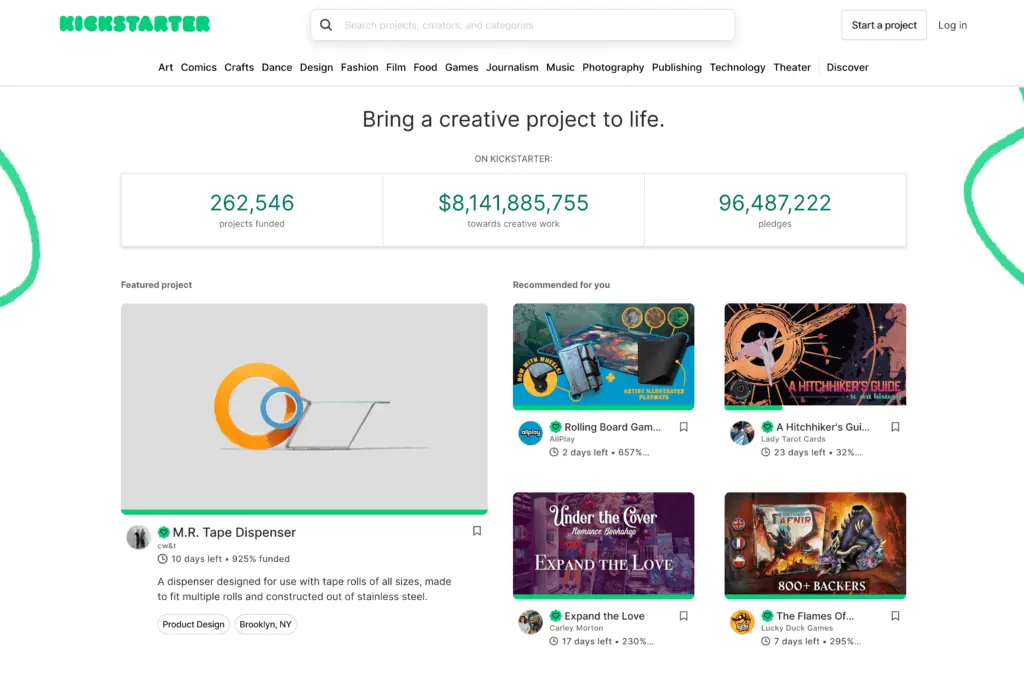Viewport: 1024px width, 676px height.
Task: Click the verified badge beside The Flames Of
Action: pyautogui.click(x=767, y=616)
